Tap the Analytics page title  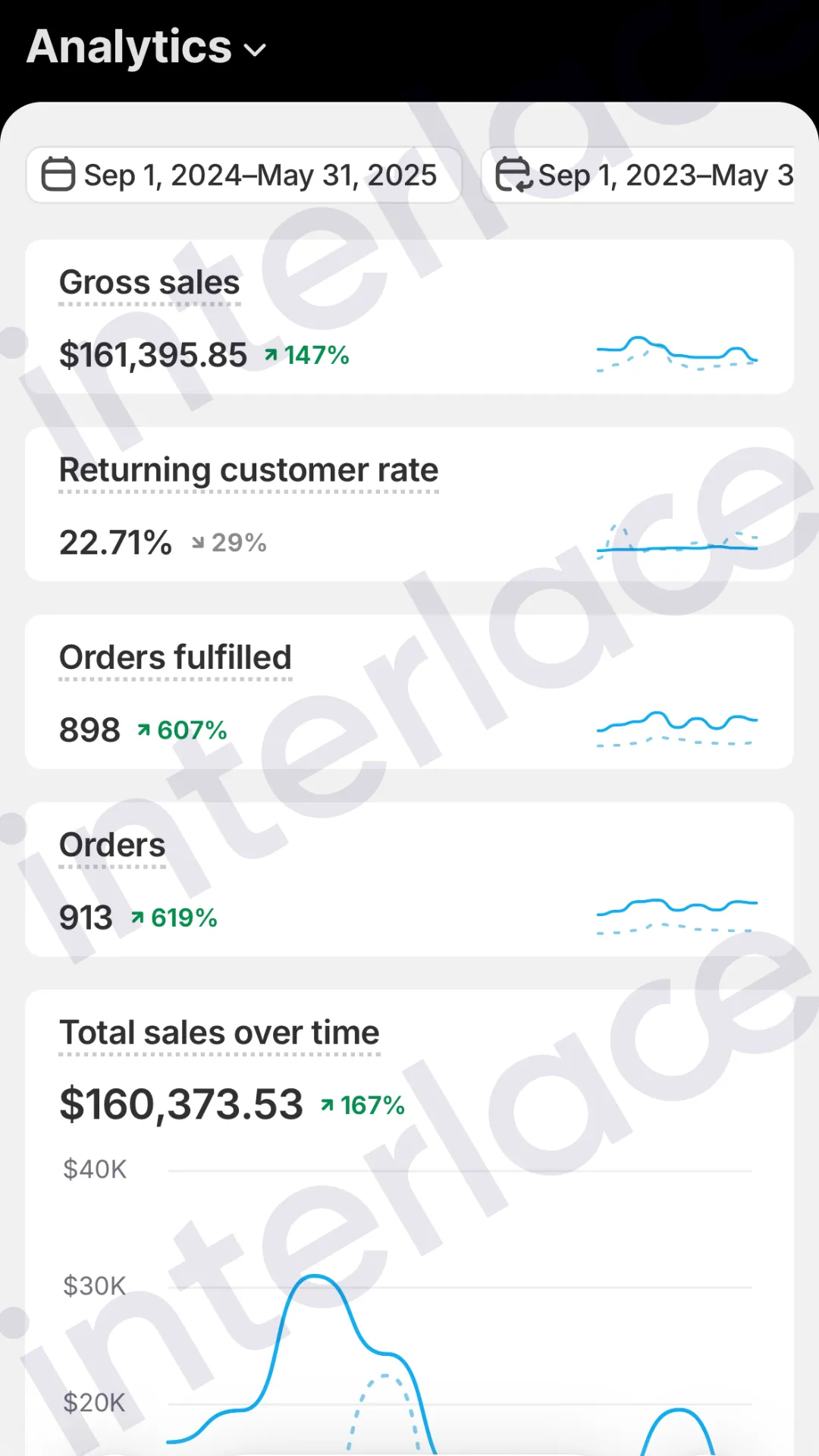[129, 47]
